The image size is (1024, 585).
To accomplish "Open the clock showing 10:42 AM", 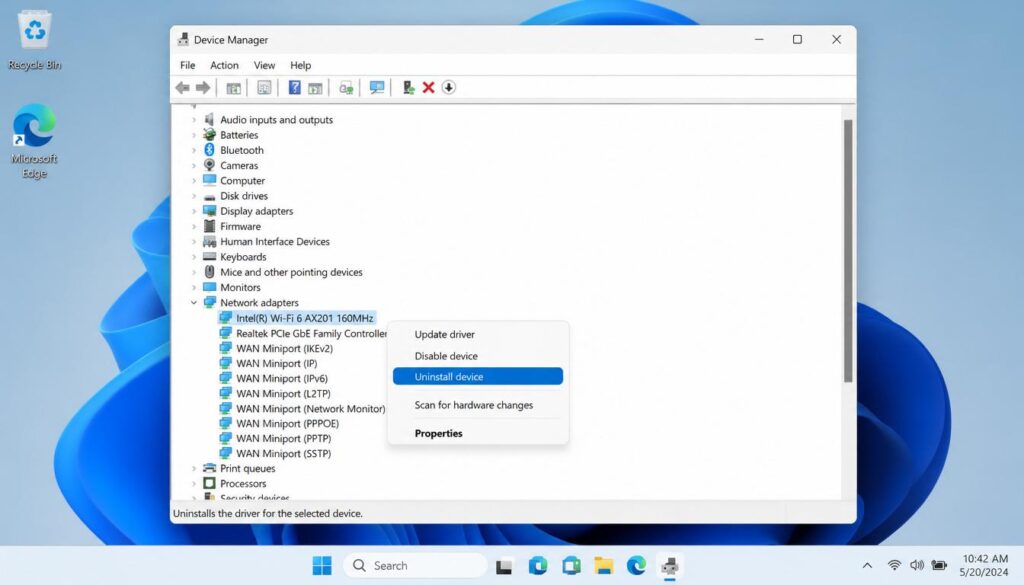I will point(985,565).
